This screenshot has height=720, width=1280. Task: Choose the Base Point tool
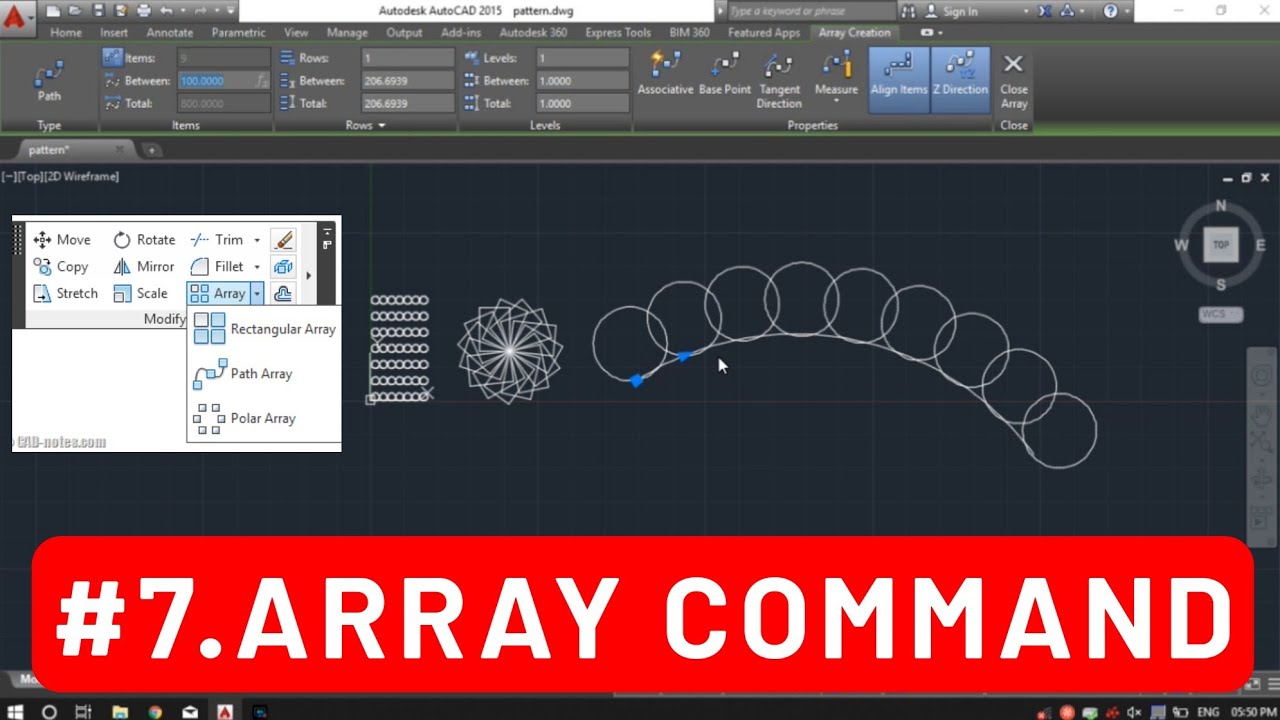click(x=725, y=73)
